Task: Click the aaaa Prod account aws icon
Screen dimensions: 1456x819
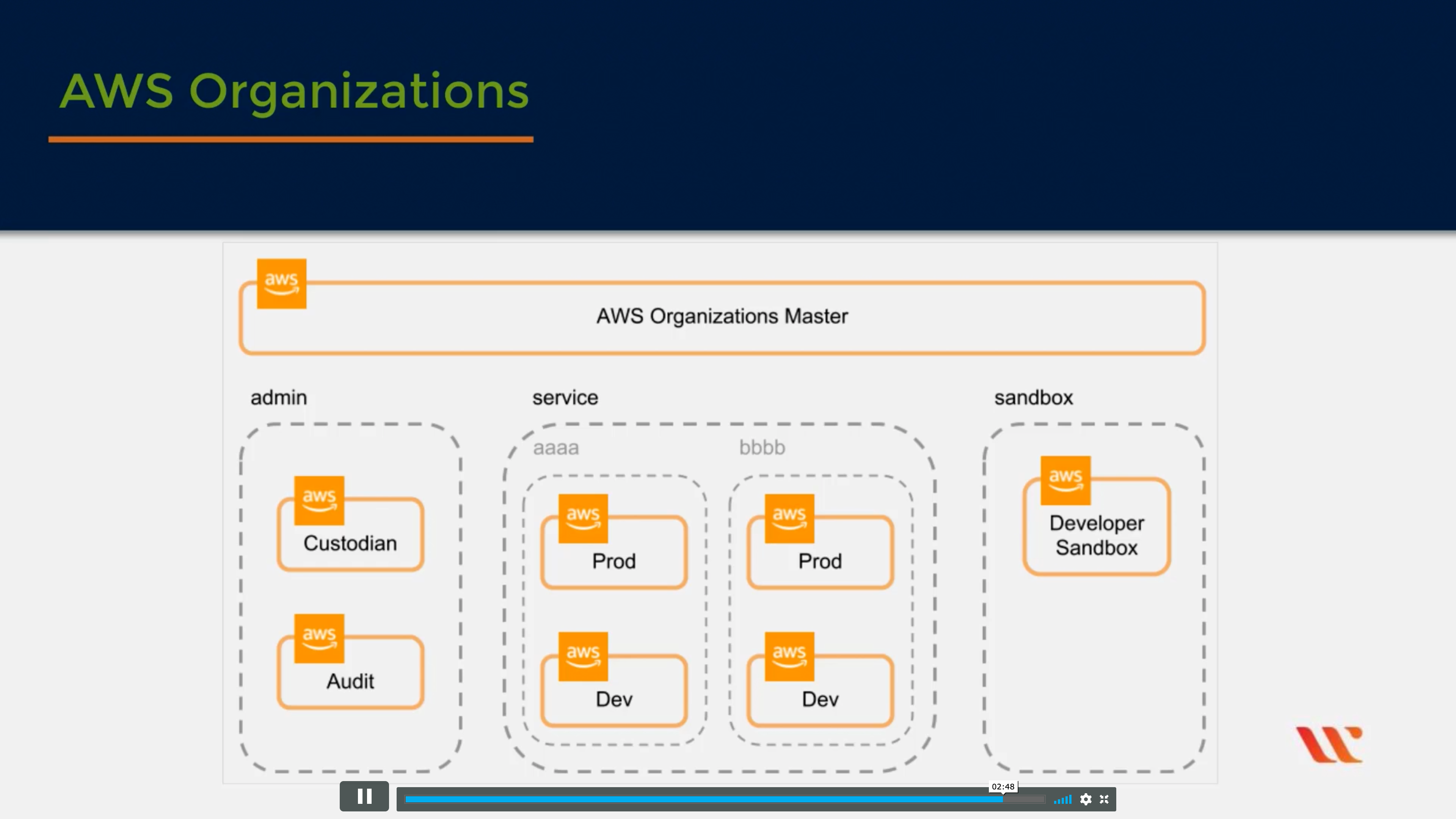Action: pyautogui.click(x=583, y=518)
